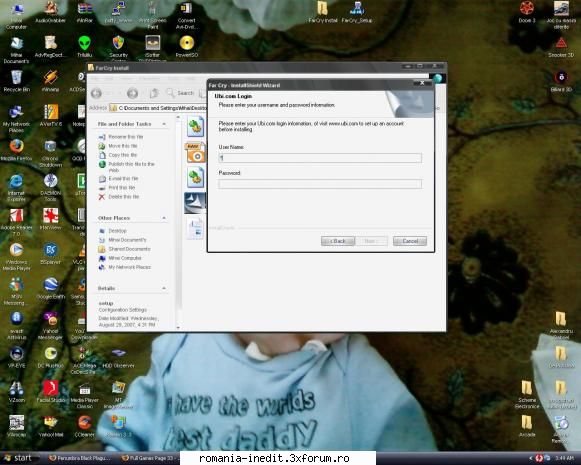Image resolution: width=581 pixels, height=465 pixels.
Task: Launch Doom 3 shortcut
Action: [x=527, y=8]
